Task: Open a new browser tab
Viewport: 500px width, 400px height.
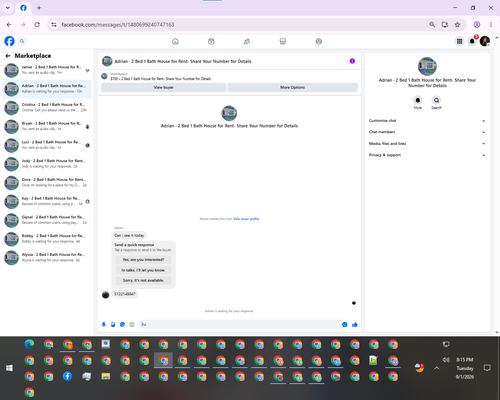Action: click(x=39, y=8)
